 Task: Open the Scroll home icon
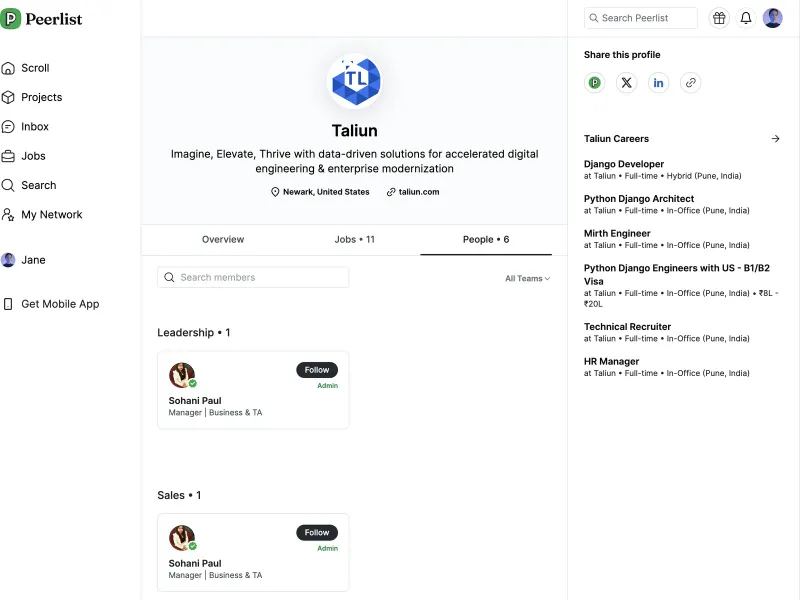[x=8, y=68]
